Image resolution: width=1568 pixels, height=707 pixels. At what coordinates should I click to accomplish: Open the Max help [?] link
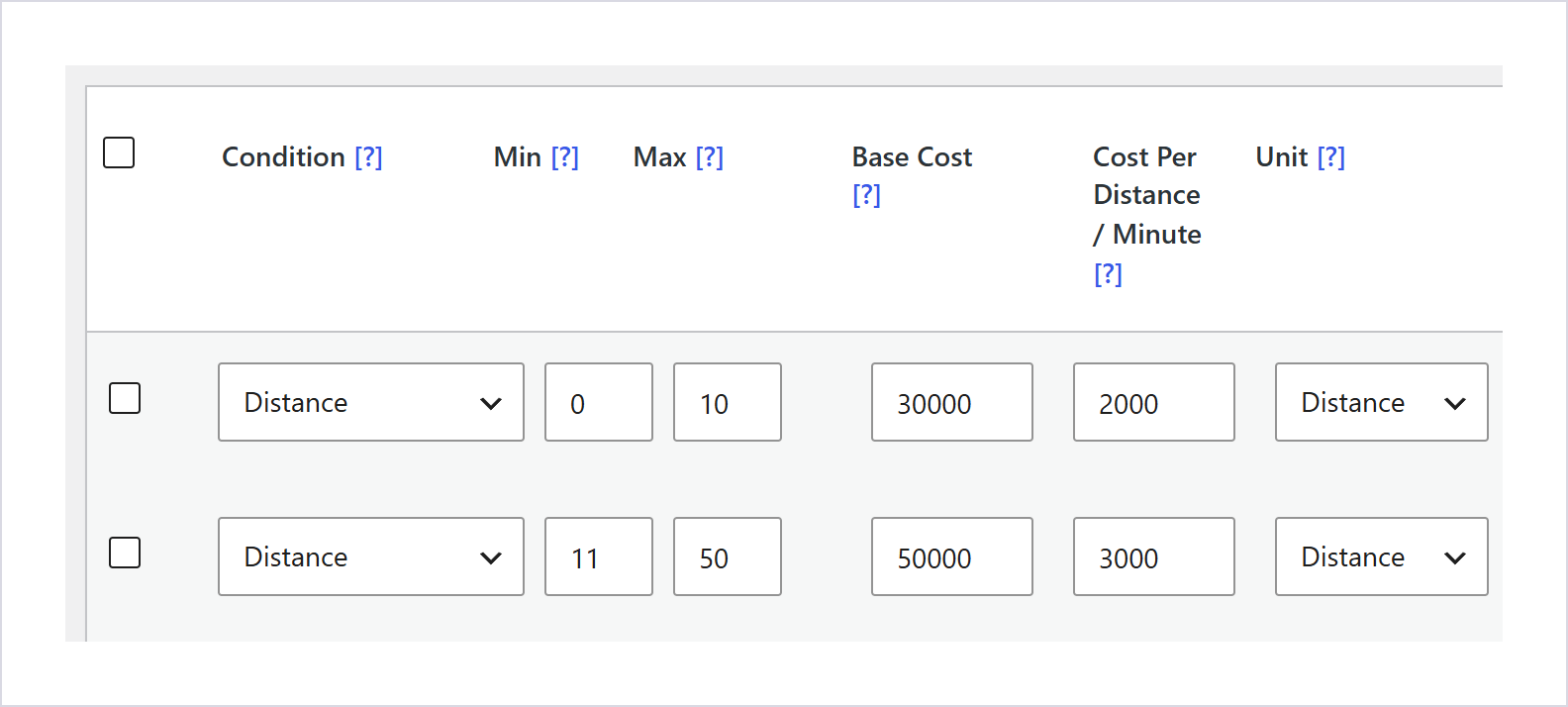click(x=709, y=157)
